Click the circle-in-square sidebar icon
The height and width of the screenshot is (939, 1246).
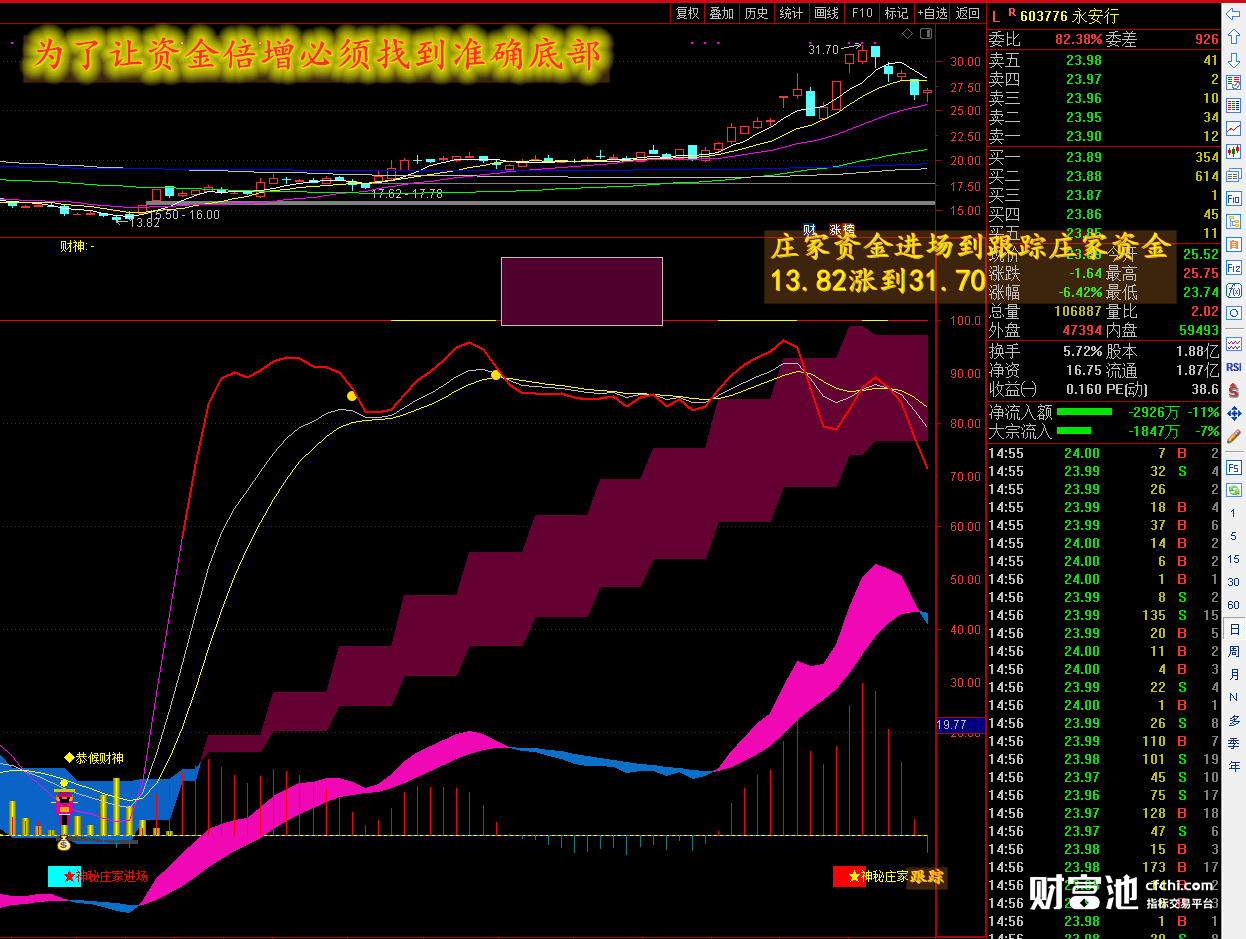(x=1234, y=314)
